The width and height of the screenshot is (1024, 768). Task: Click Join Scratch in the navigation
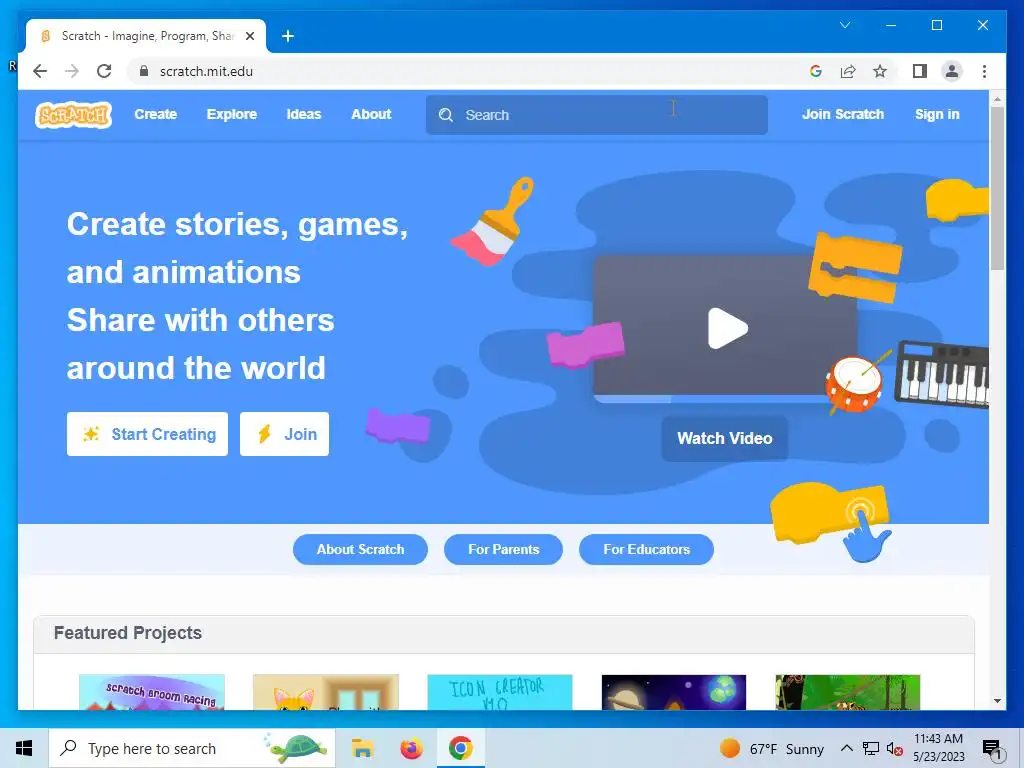(842, 114)
